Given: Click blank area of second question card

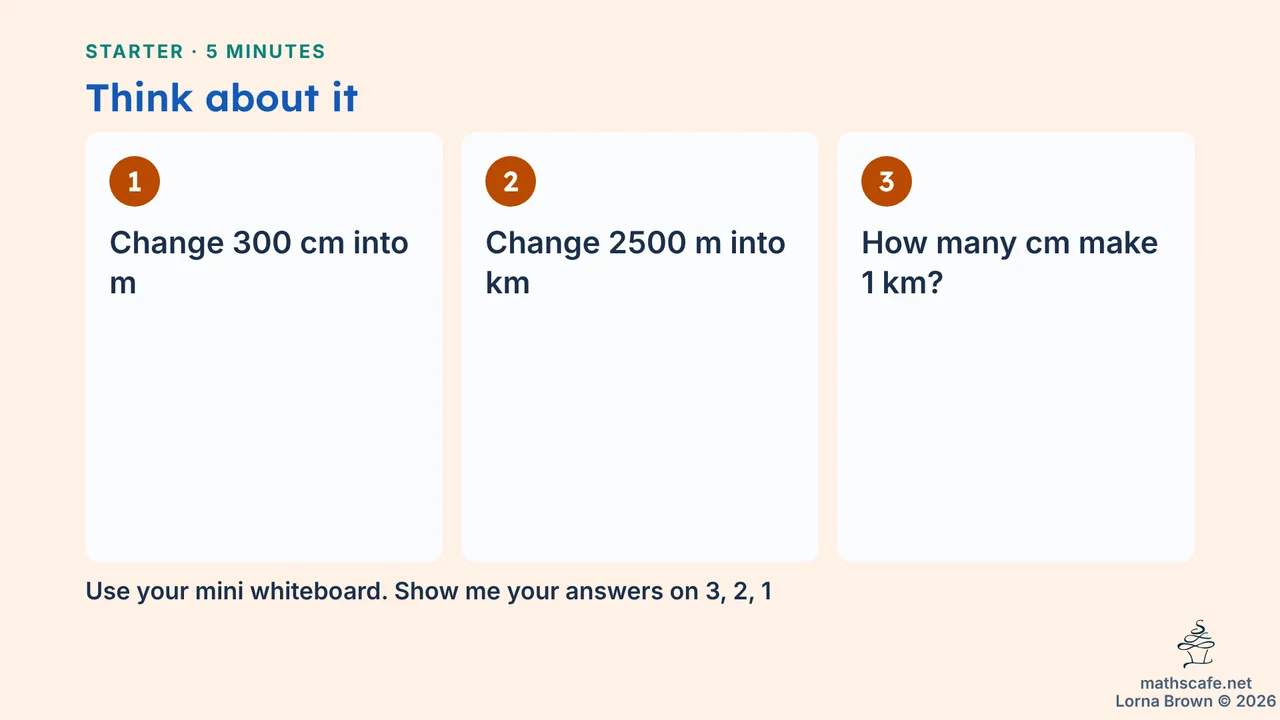Looking at the screenshot, I should [x=640, y=430].
